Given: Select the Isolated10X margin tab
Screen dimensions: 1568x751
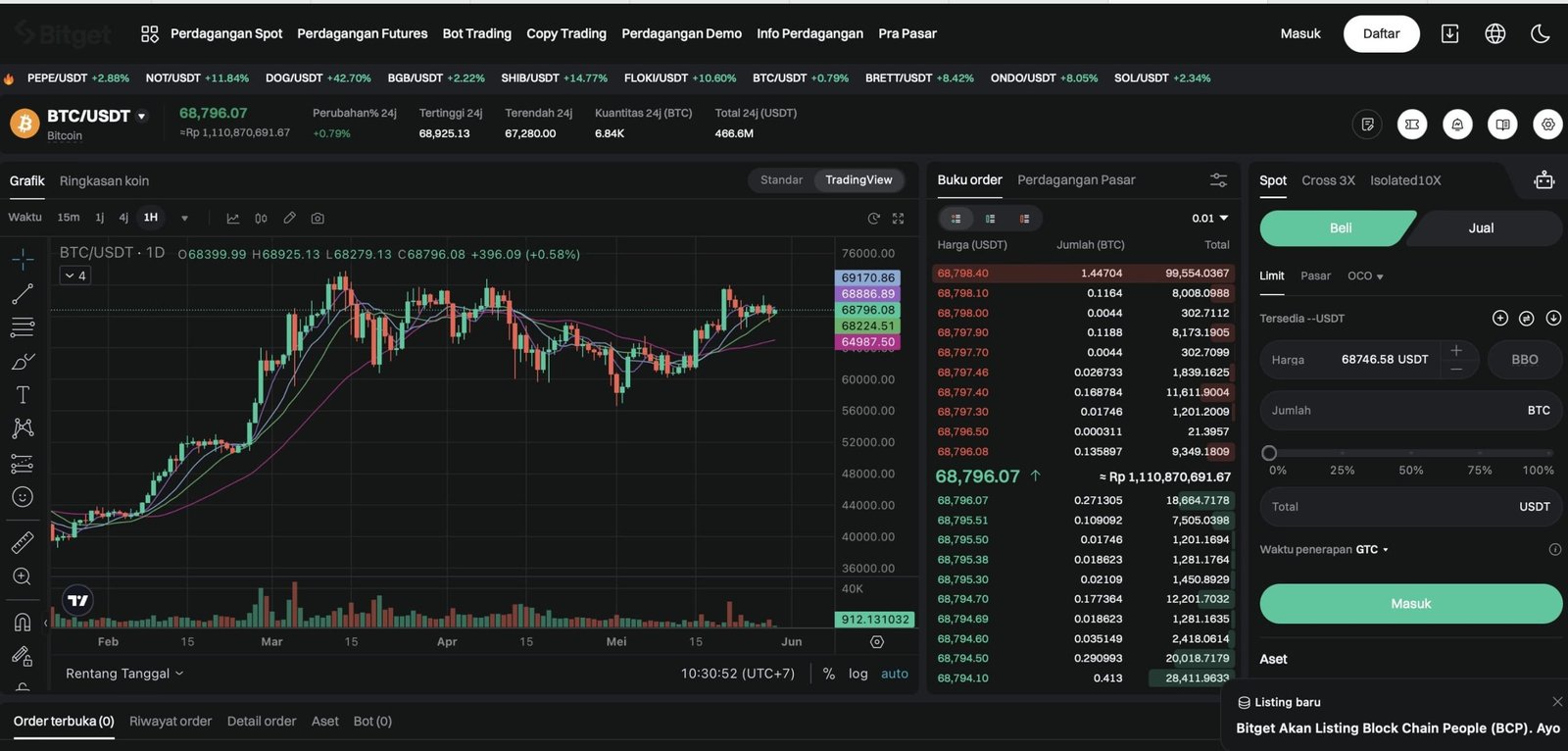Looking at the screenshot, I should point(1405,180).
